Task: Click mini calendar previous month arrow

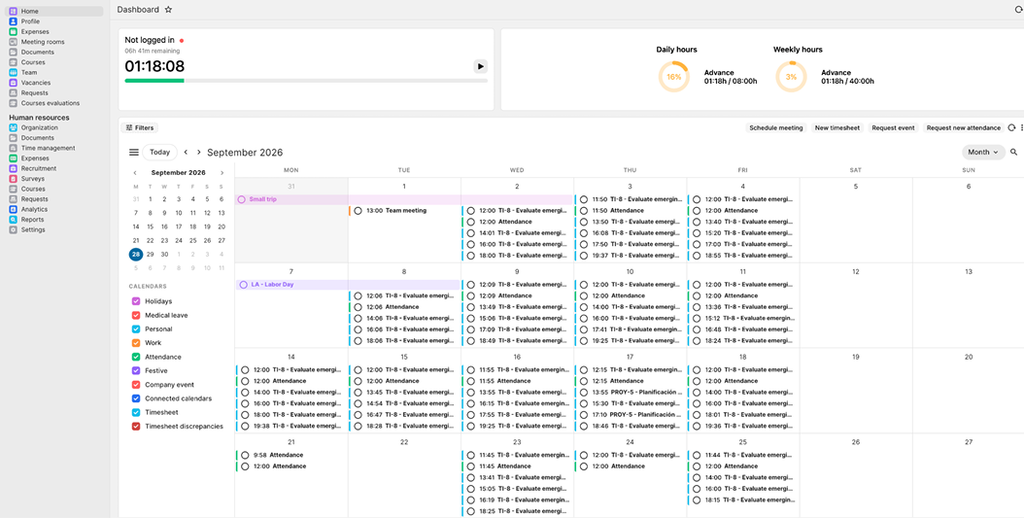Action: 135,173
